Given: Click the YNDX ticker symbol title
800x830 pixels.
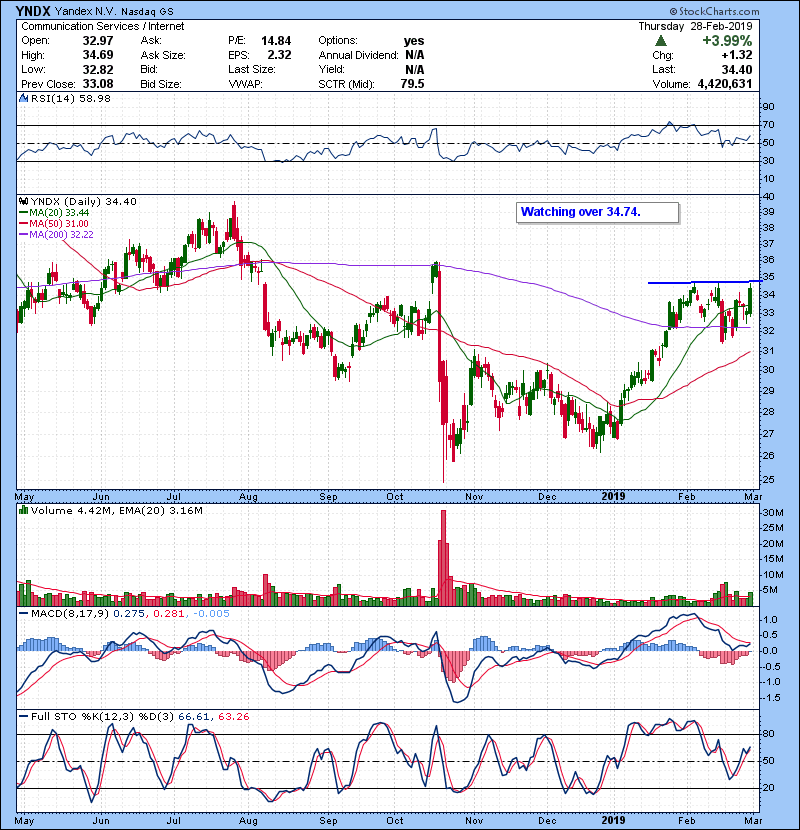Looking at the screenshot, I should coord(32,11).
